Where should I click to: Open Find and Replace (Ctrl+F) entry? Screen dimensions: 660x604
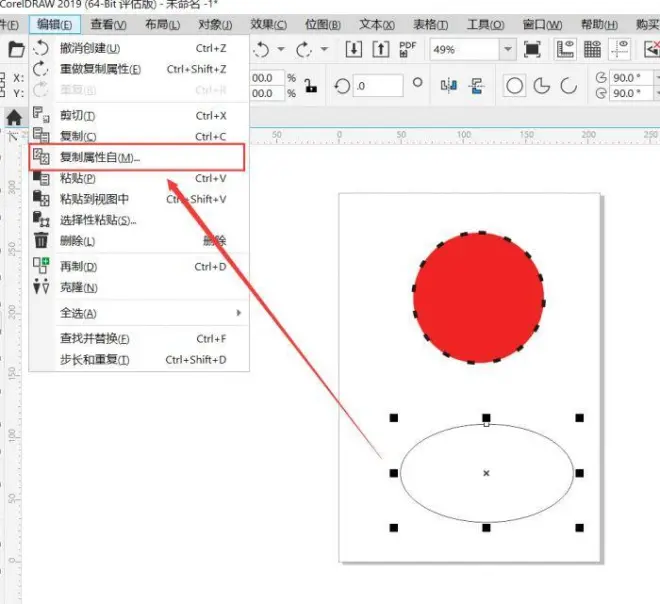[x=139, y=338]
